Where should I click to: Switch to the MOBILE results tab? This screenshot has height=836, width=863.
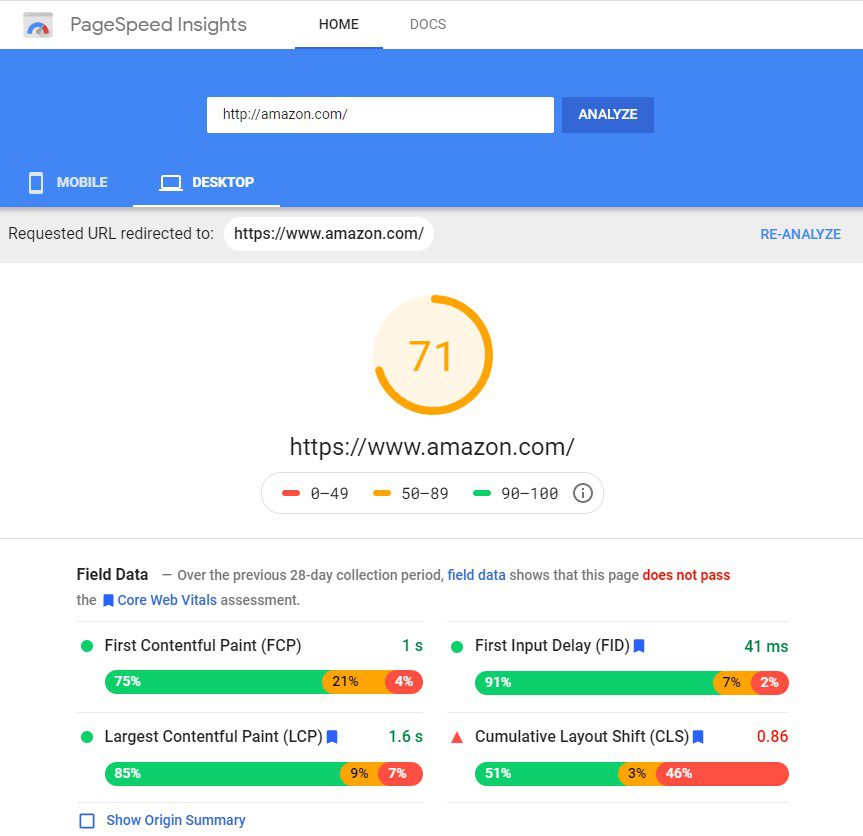click(x=67, y=183)
